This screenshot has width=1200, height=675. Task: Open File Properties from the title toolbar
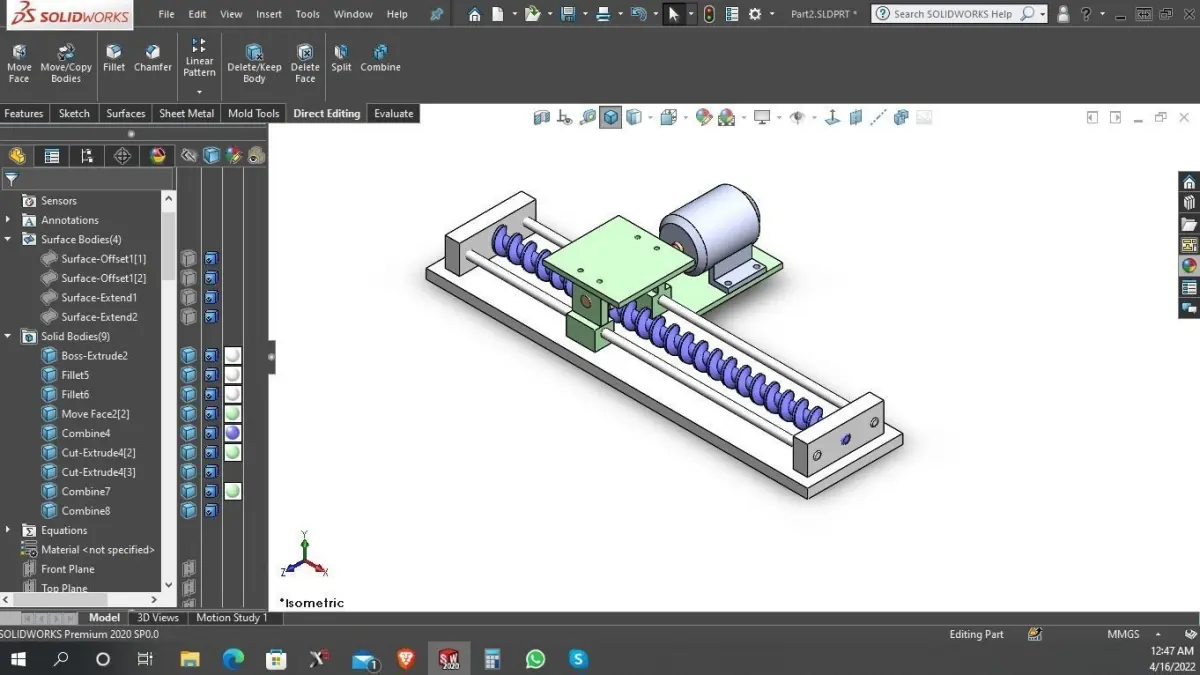pos(733,14)
